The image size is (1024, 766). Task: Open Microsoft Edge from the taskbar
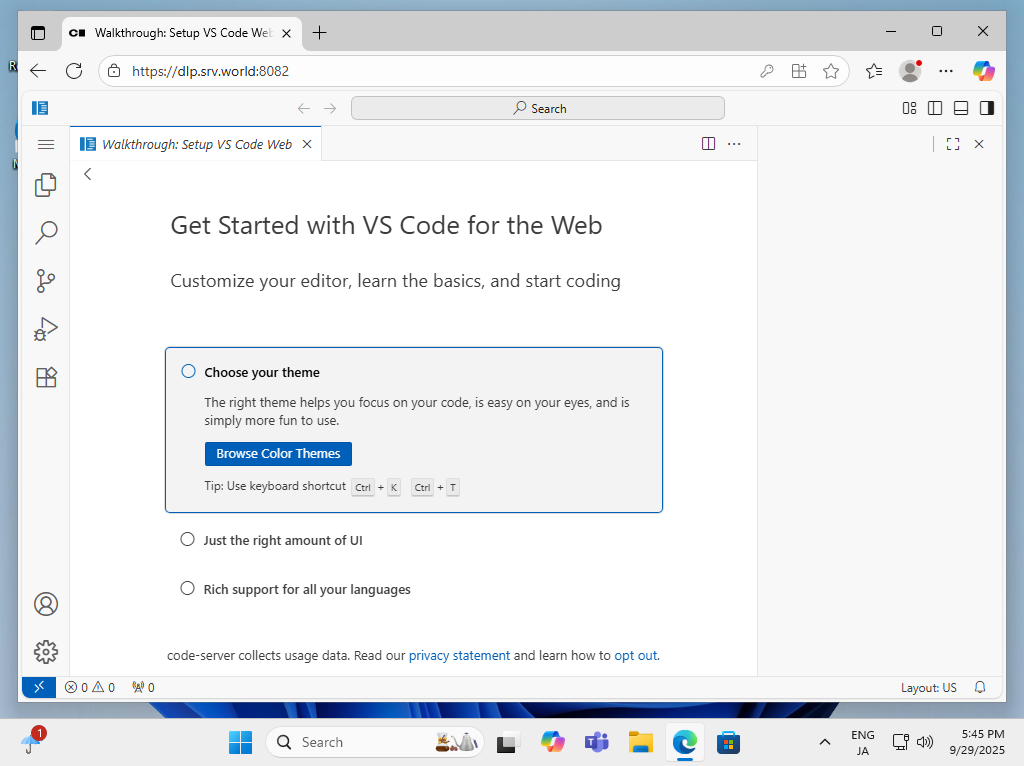coord(684,742)
